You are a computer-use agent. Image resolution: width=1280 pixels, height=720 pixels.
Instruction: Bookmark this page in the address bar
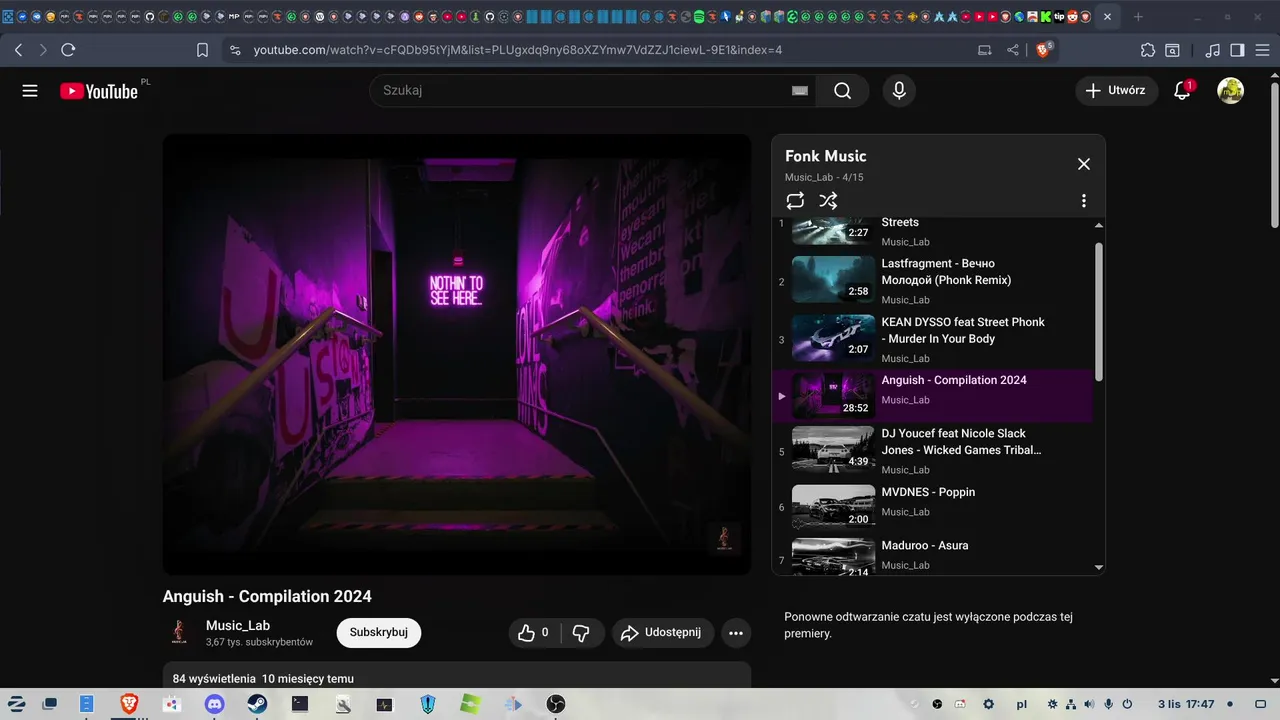202,50
